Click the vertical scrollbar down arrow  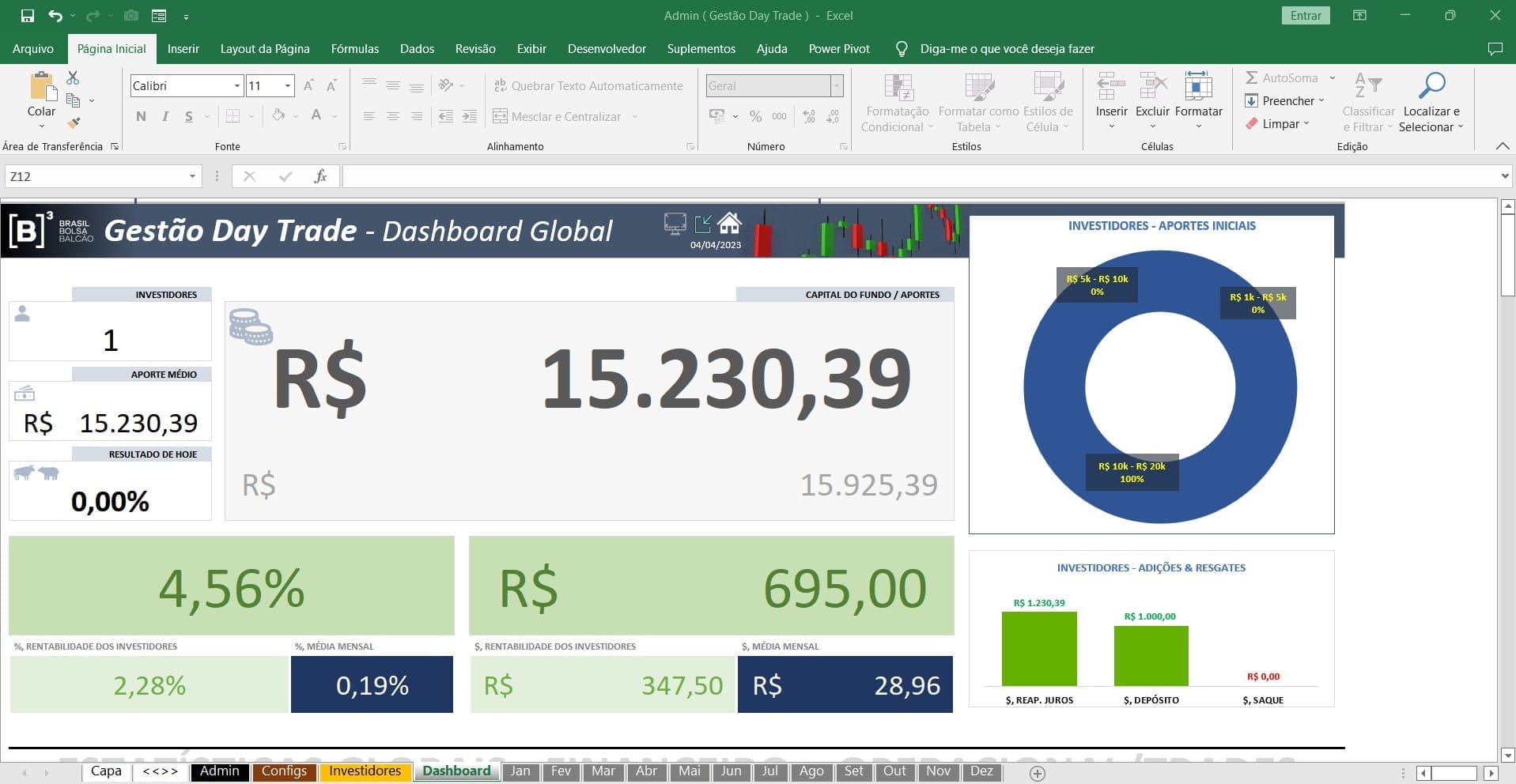[1507, 755]
